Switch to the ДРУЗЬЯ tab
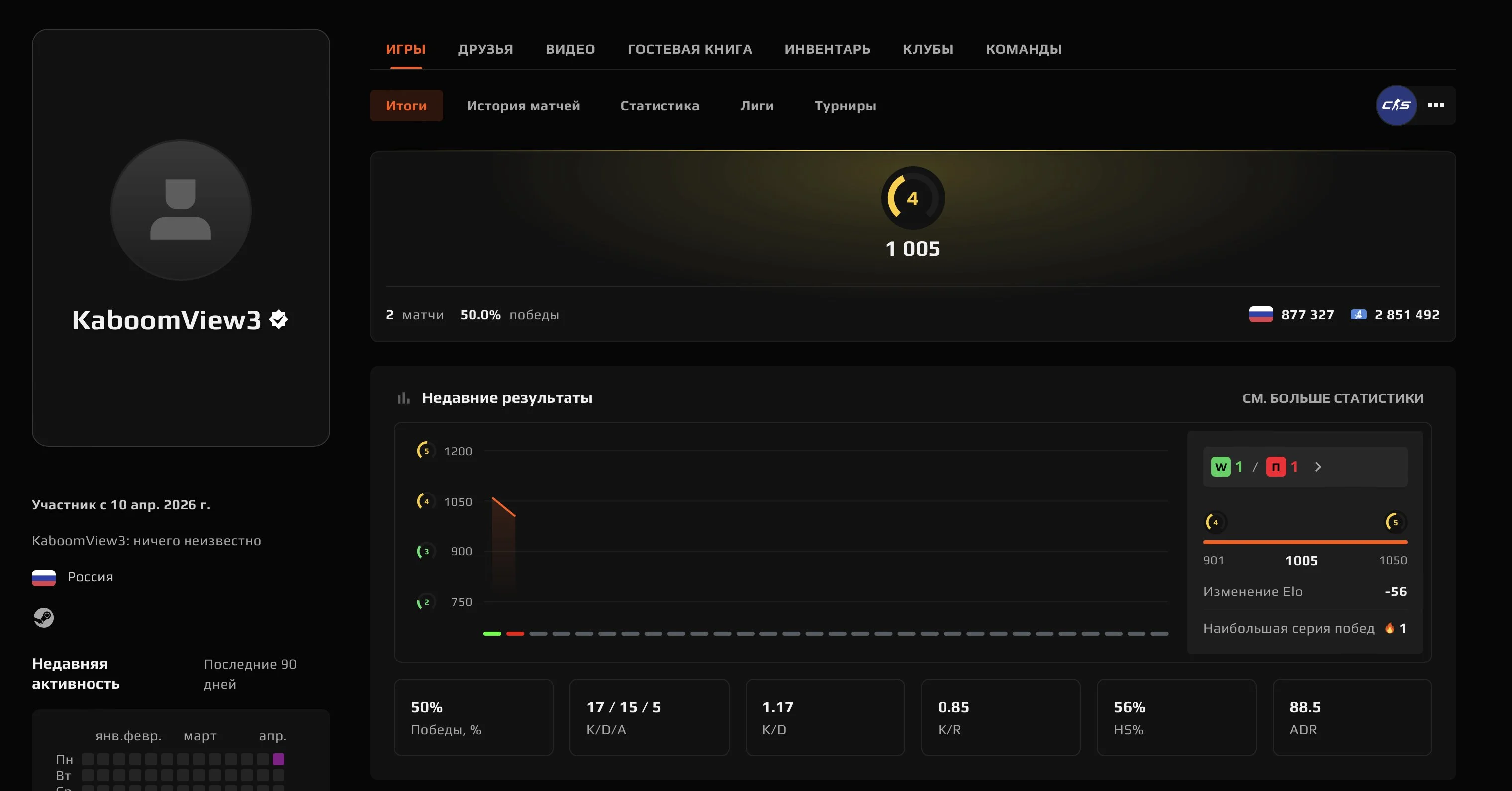 pyautogui.click(x=485, y=49)
